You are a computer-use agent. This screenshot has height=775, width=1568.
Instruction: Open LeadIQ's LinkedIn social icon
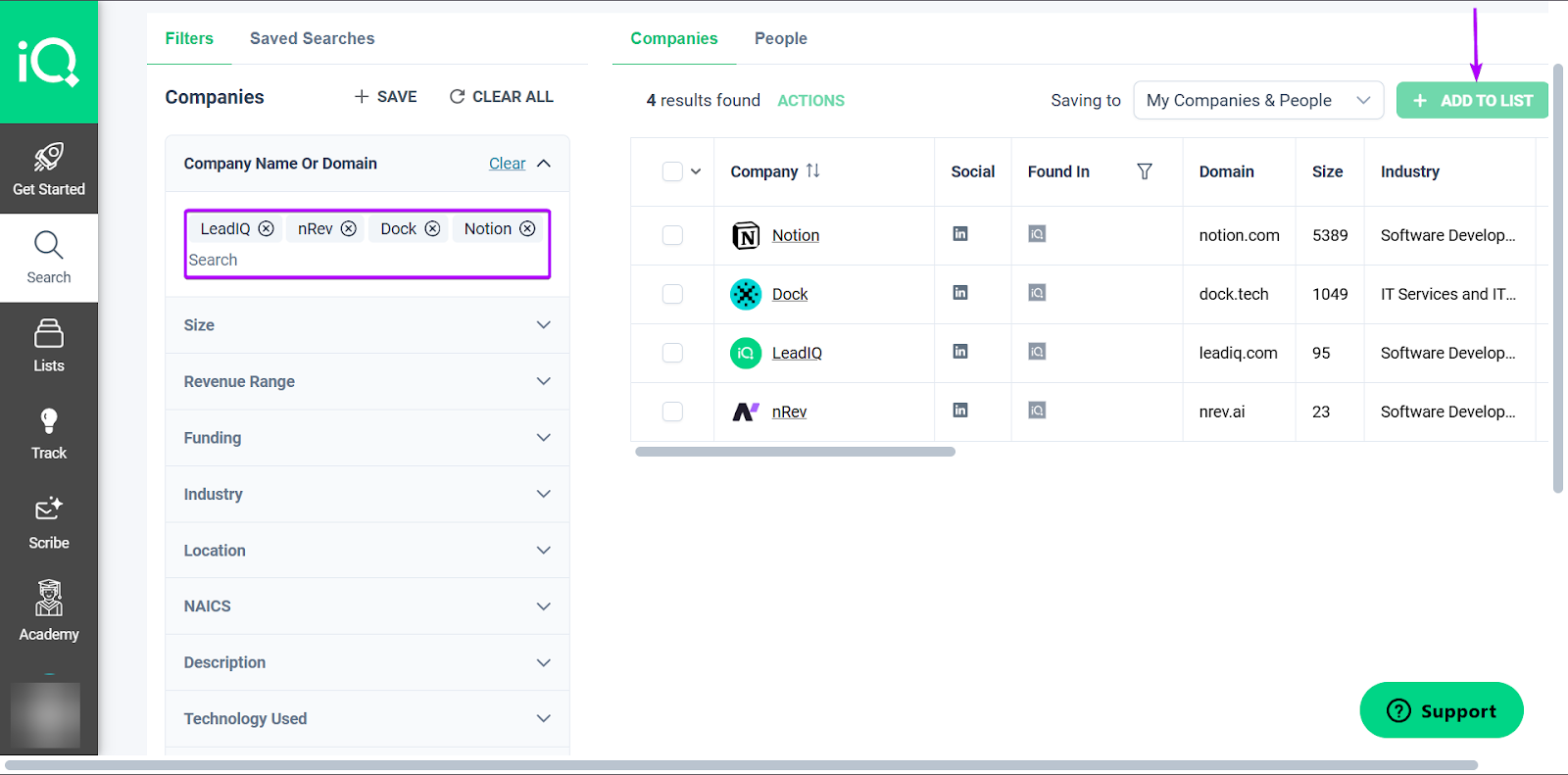point(960,351)
